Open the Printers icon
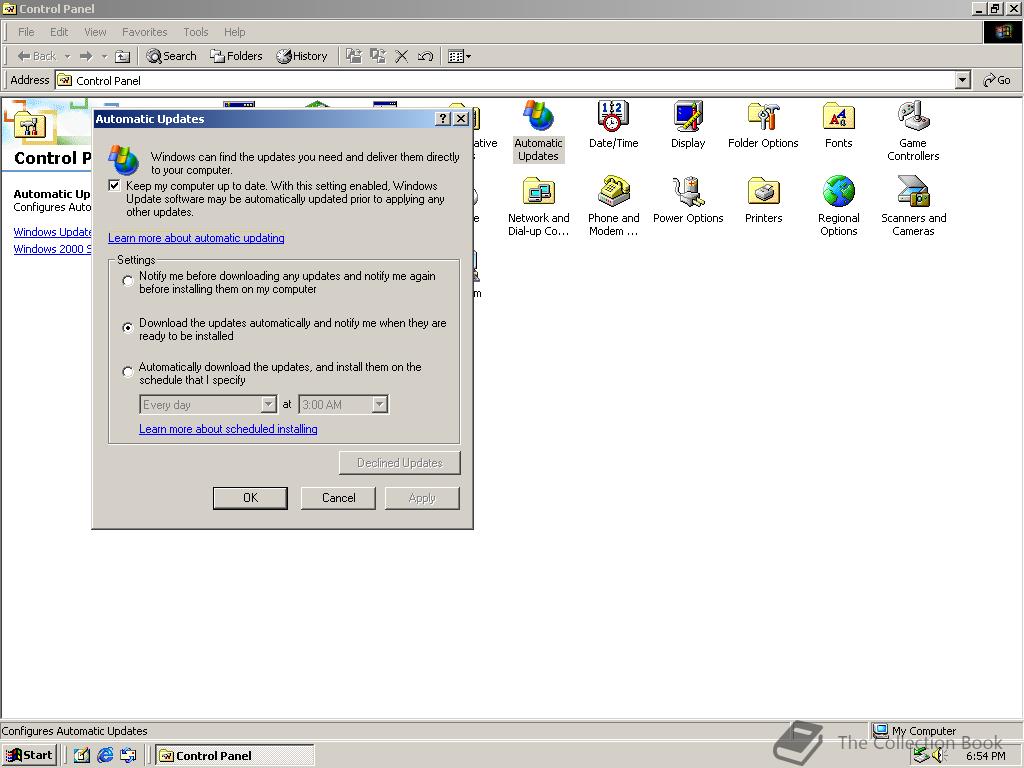 tap(763, 200)
